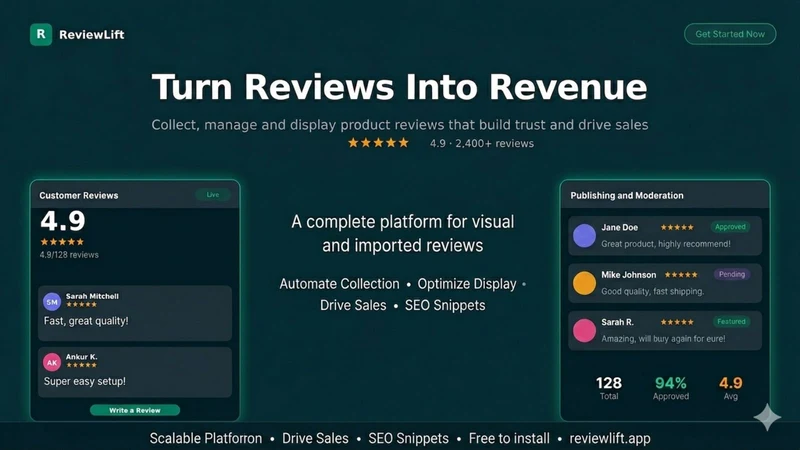This screenshot has width=800, height=450.
Task: Click Mike Johnson's orange avatar
Action: pyautogui.click(x=584, y=283)
